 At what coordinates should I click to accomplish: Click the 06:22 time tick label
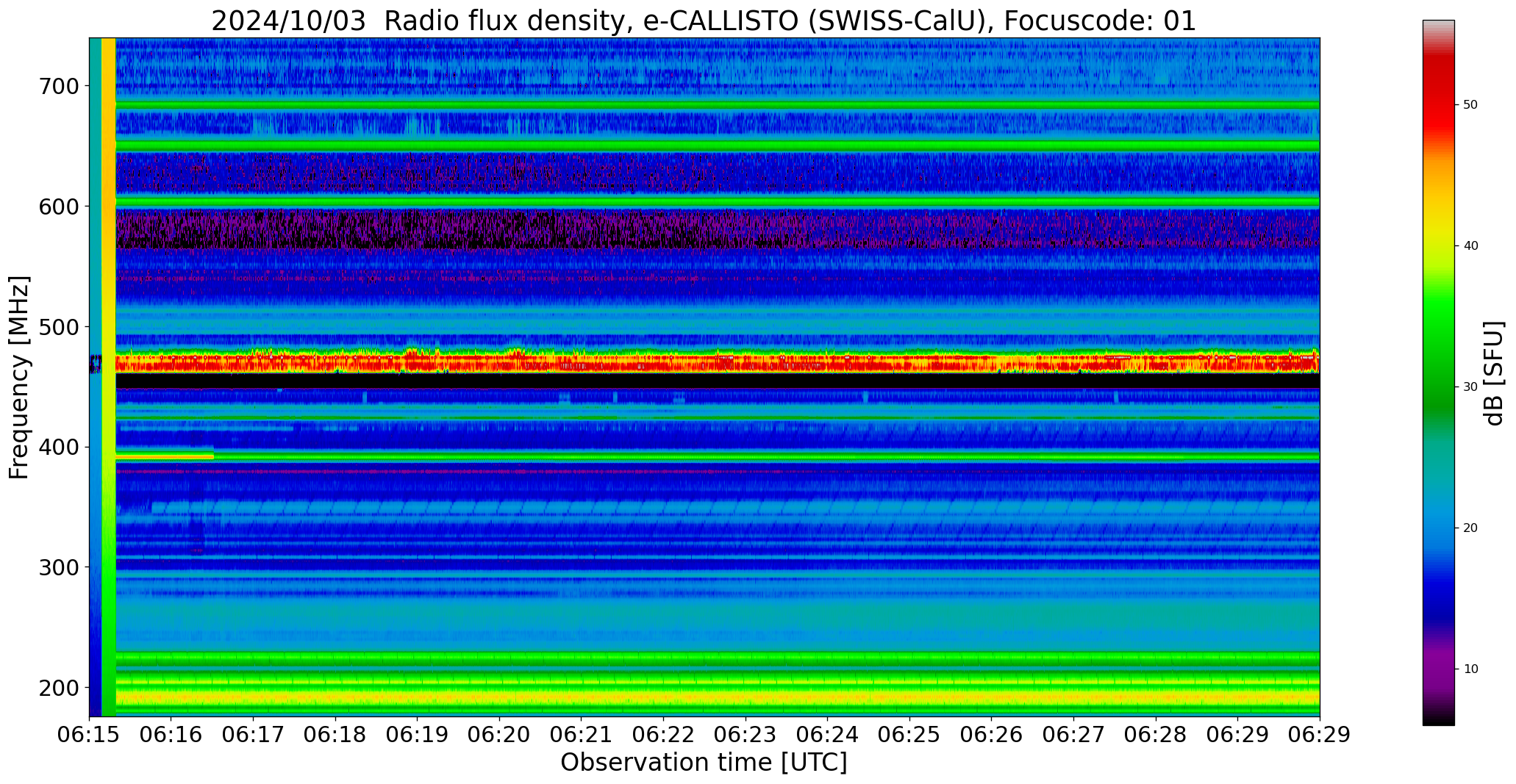[664, 735]
